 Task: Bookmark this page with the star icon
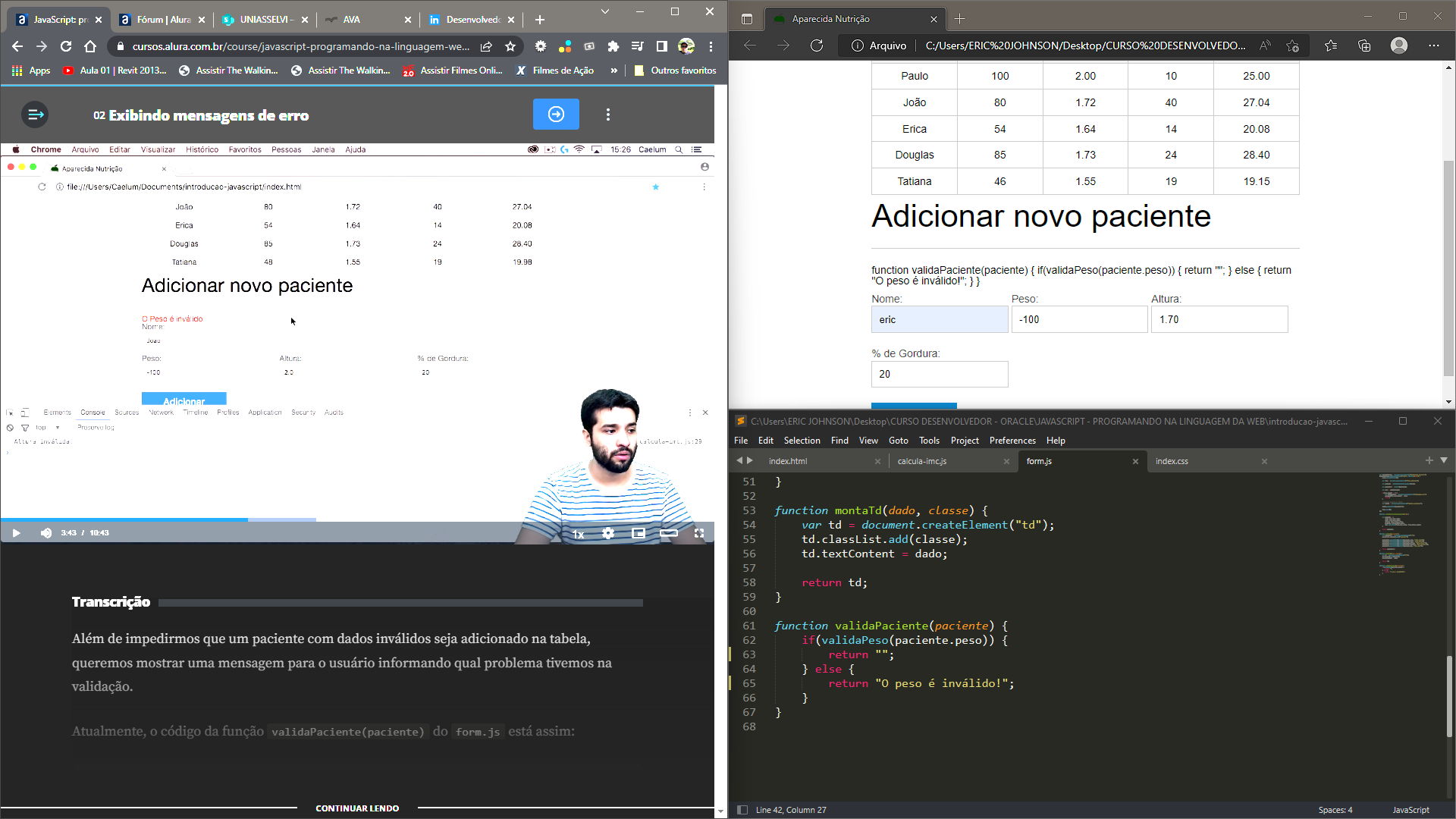(x=510, y=46)
